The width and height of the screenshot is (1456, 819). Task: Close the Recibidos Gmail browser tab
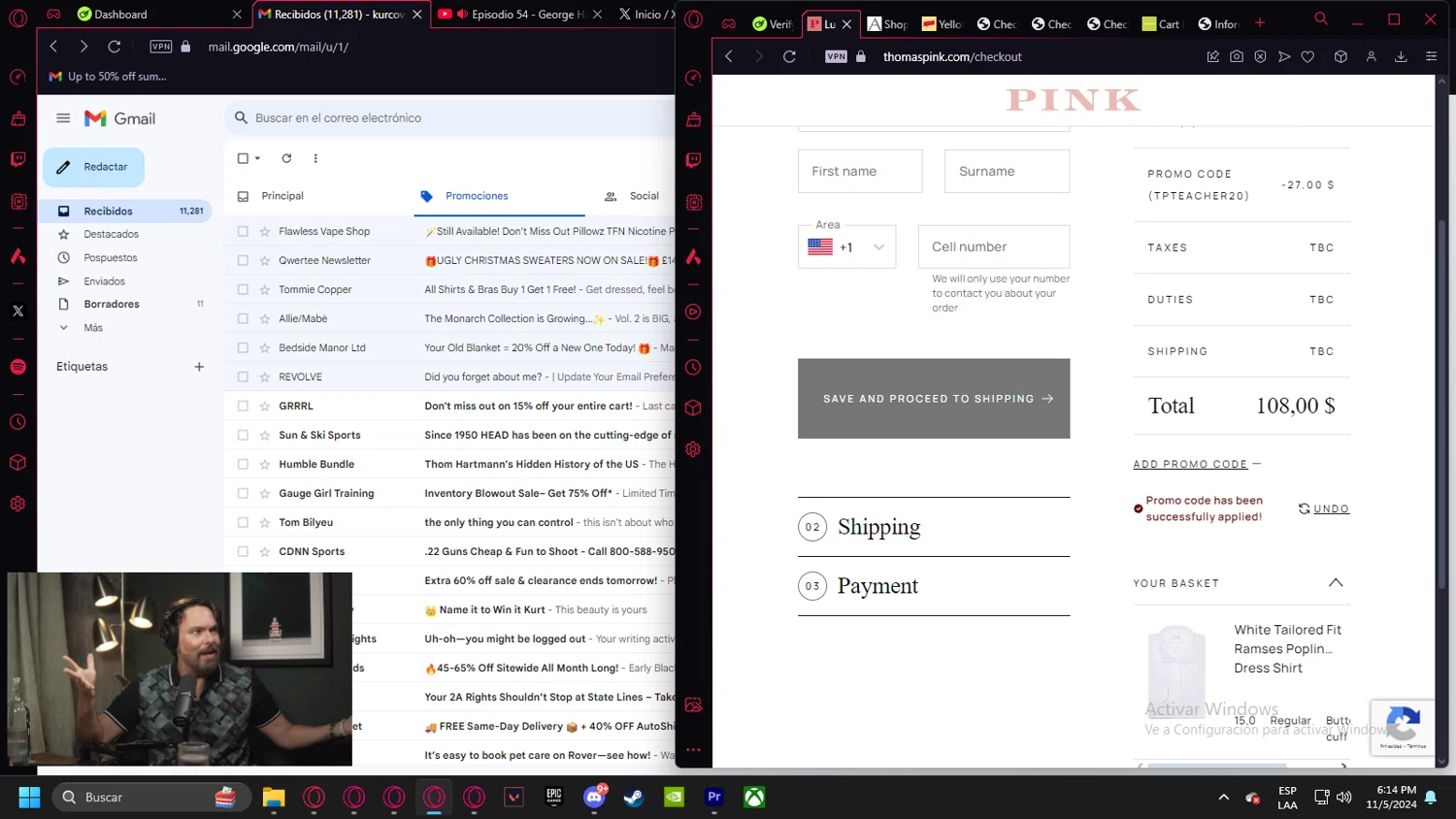(x=417, y=14)
